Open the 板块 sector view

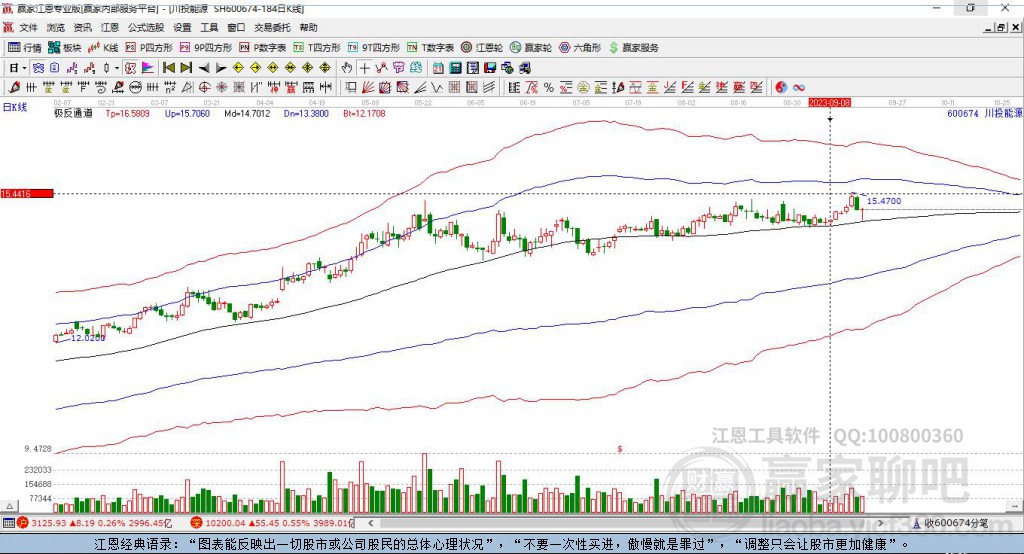coord(64,48)
